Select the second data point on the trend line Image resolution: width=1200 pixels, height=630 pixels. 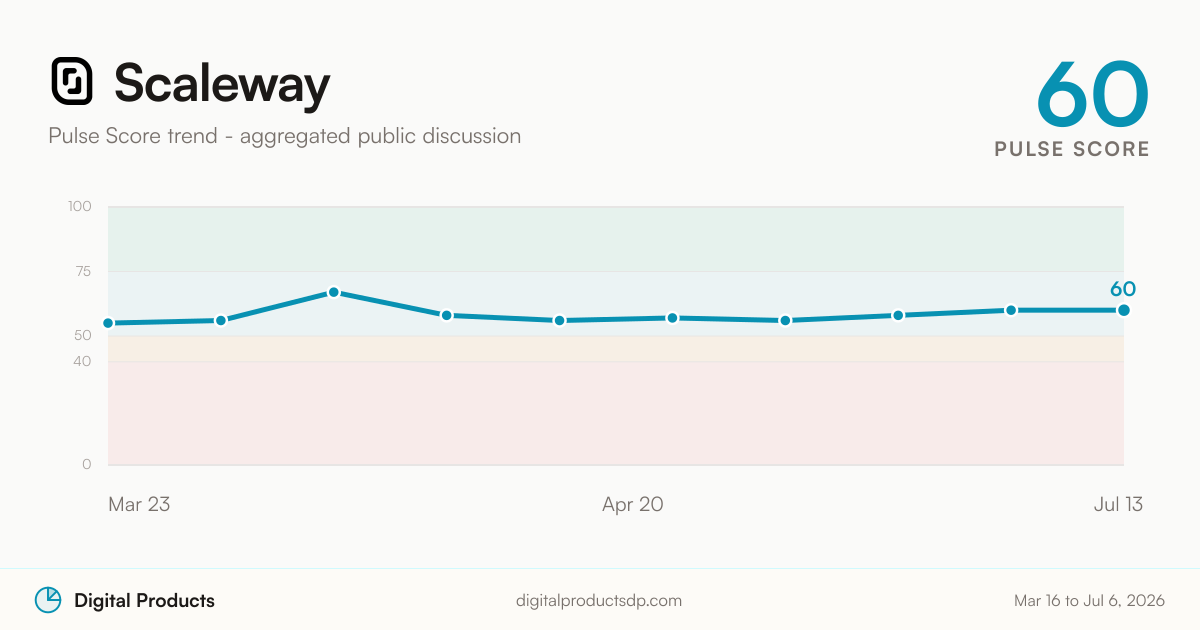tap(221, 320)
